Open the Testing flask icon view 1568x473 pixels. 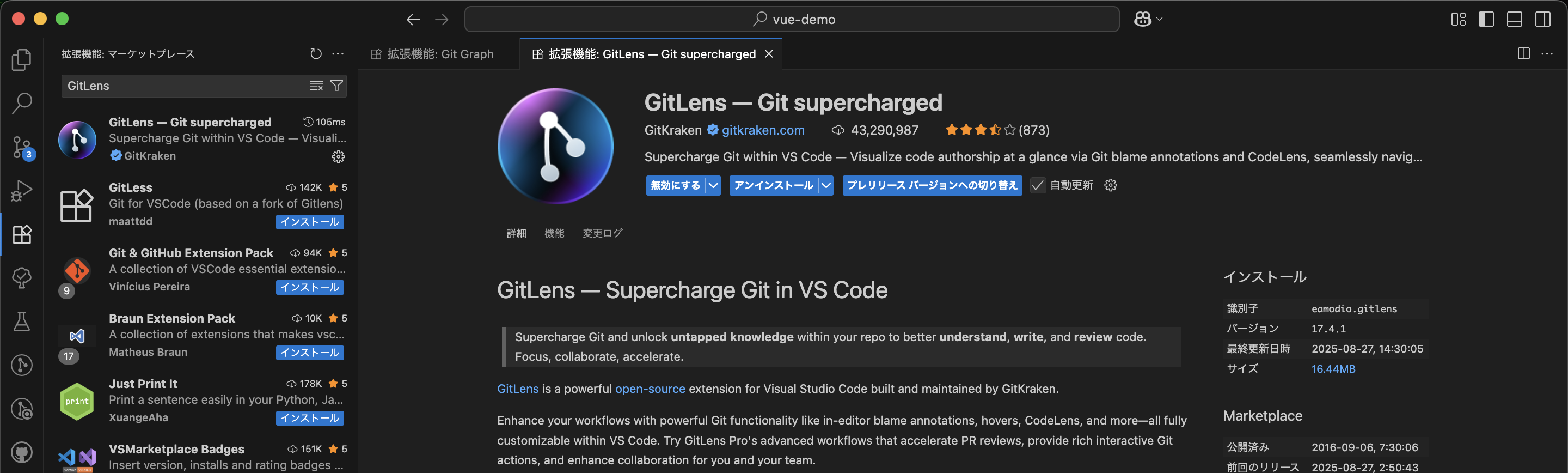22,321
